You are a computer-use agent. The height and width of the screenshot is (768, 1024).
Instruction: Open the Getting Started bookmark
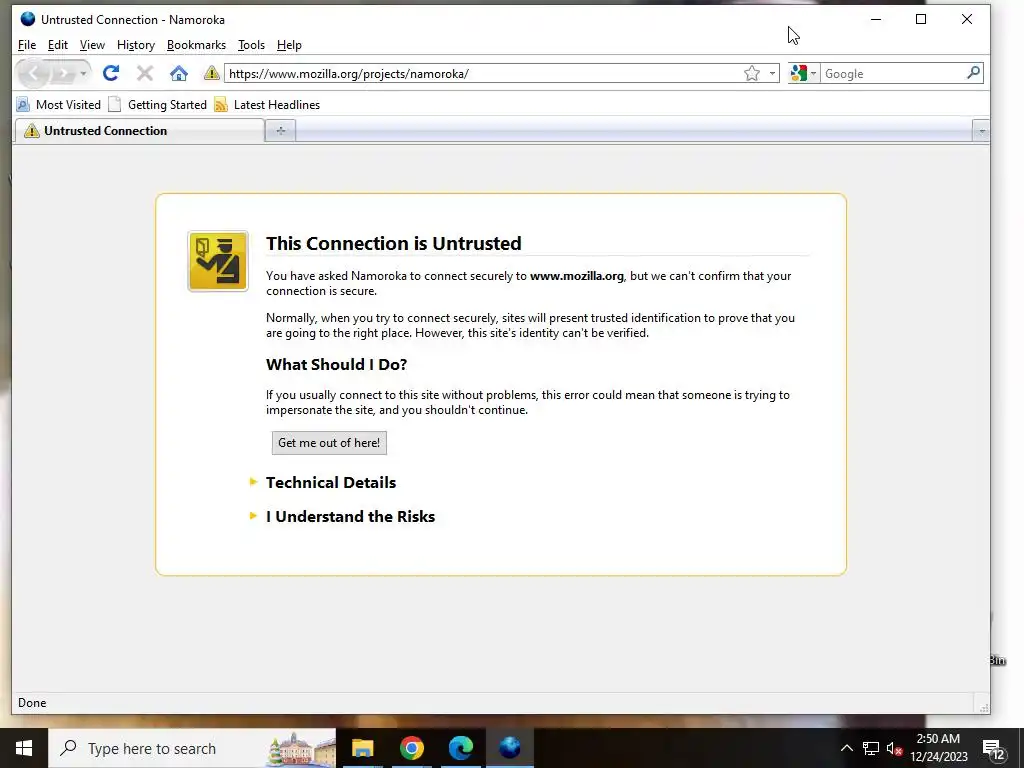click(x=157, y=104)
